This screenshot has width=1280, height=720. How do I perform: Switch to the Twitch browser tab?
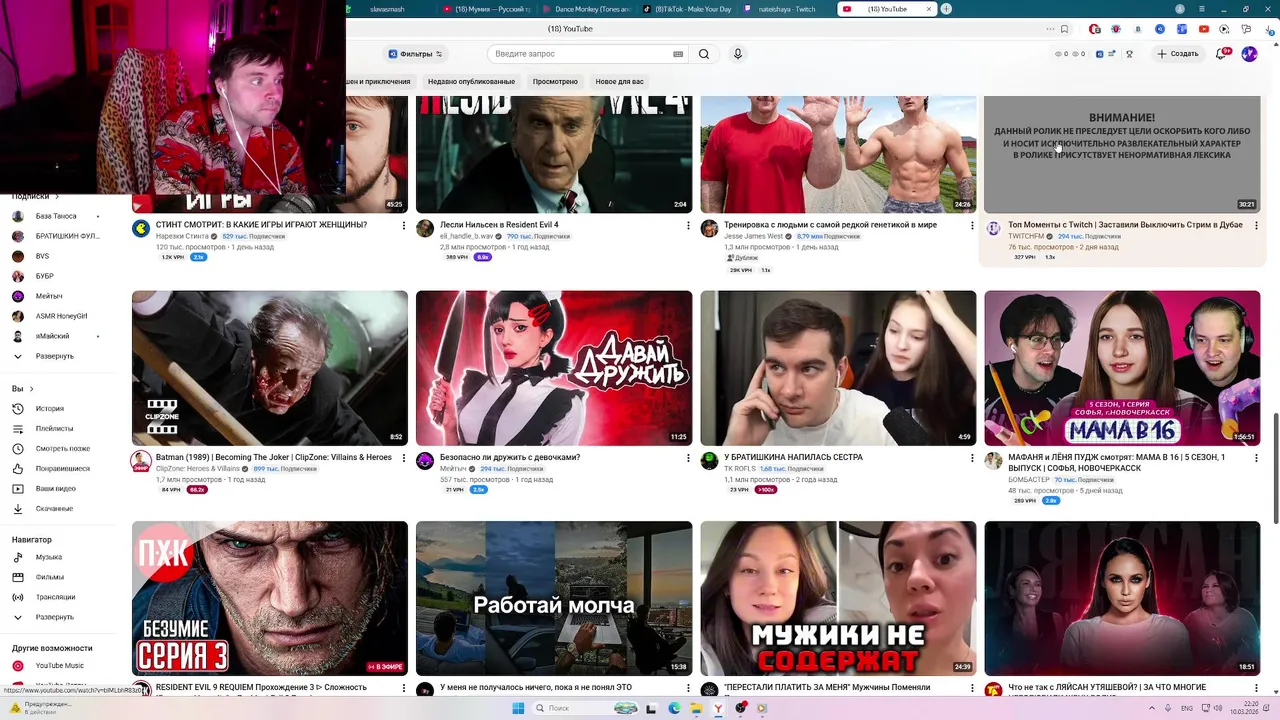point(786,9)
